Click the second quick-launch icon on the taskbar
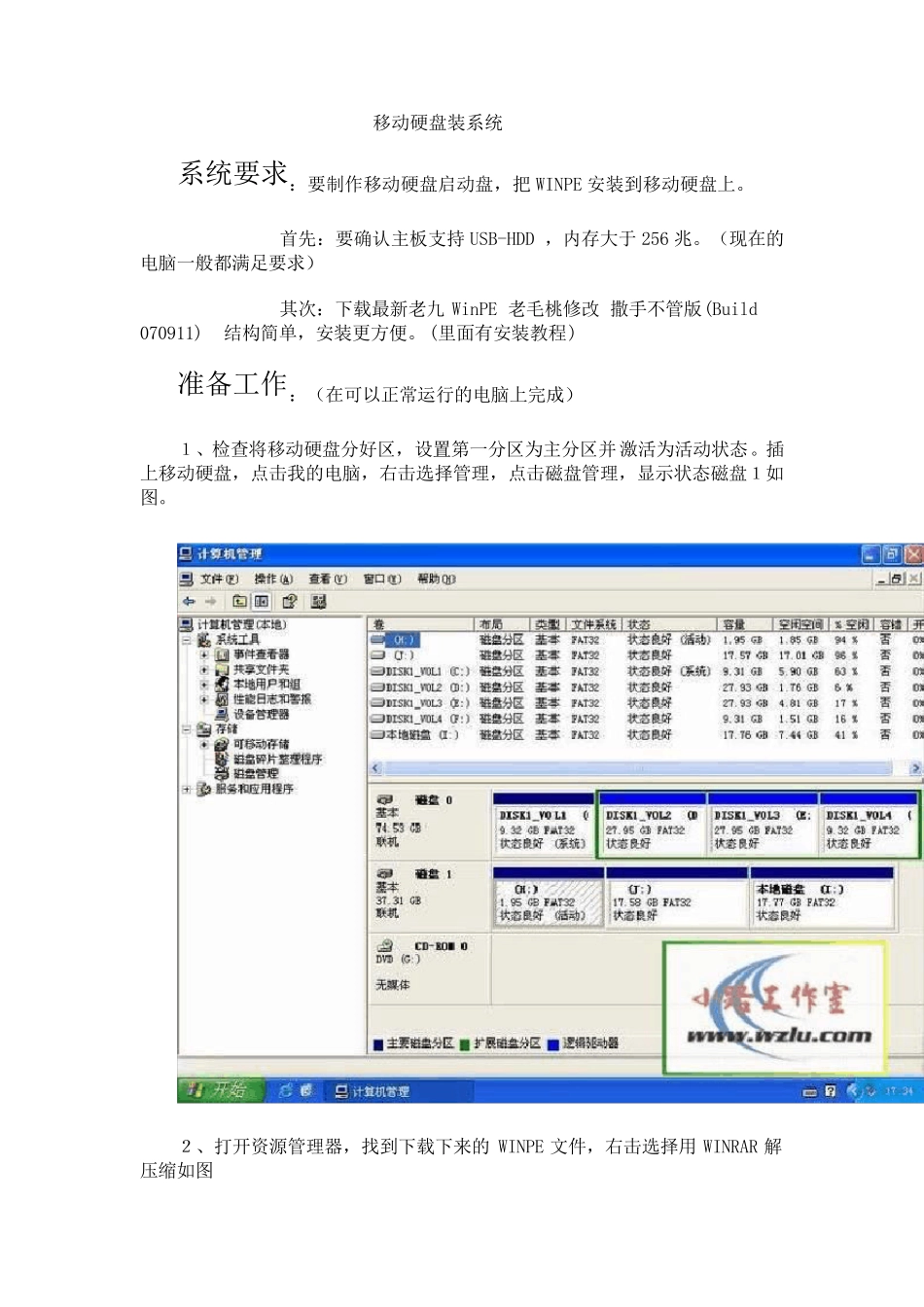The width and height of the screenshot is (924, 1307). point(305,1090)
